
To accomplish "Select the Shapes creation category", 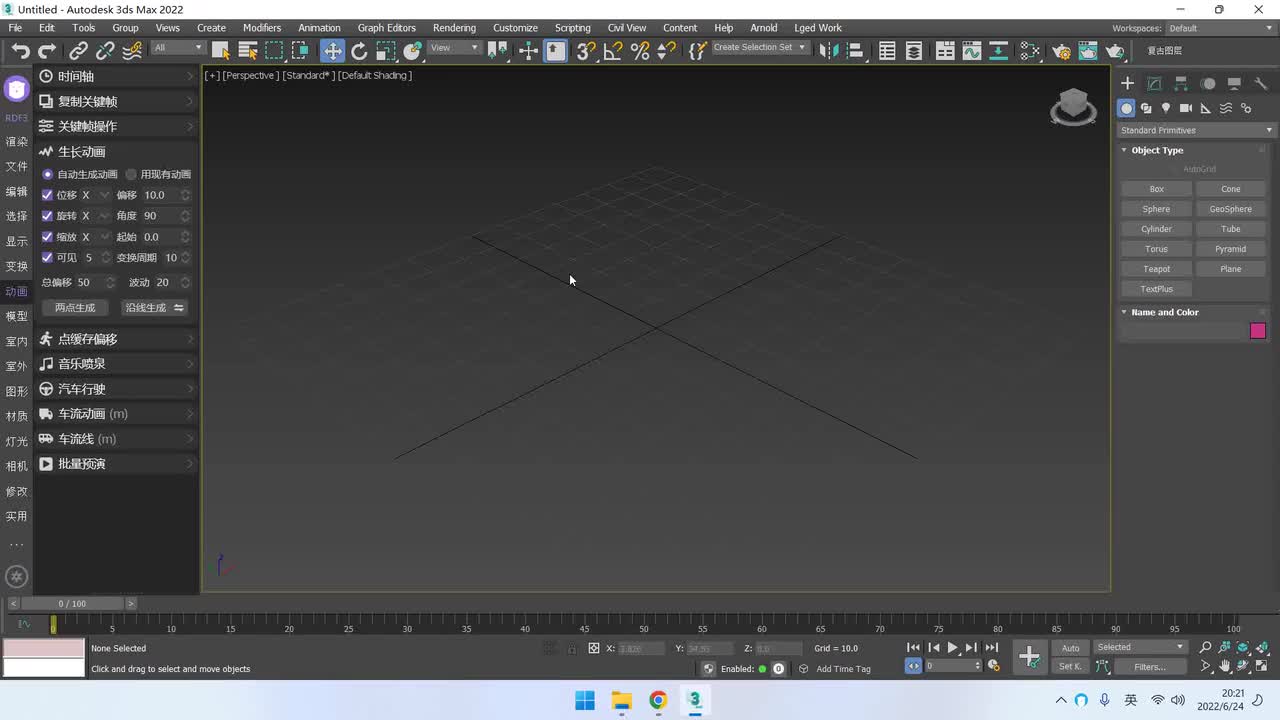I will click(x=1146, y=108).
